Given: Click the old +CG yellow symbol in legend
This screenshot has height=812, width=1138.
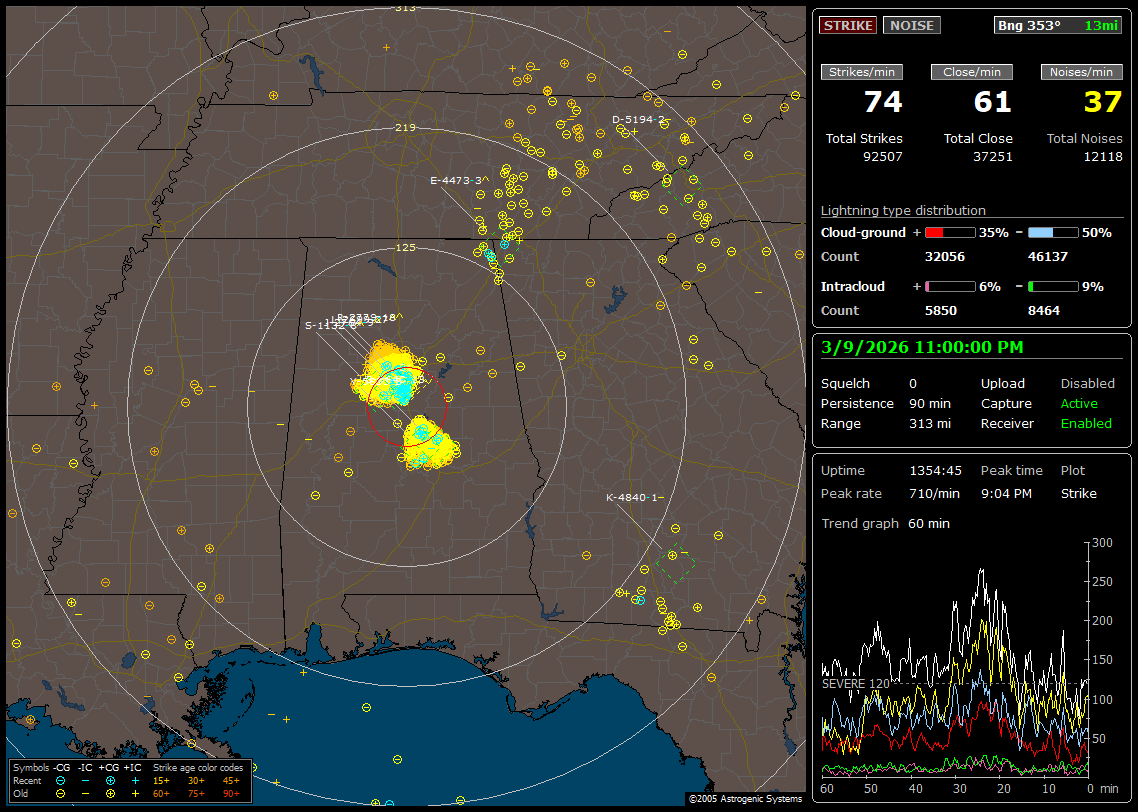Looking at the screenshot, I should 110,793.
